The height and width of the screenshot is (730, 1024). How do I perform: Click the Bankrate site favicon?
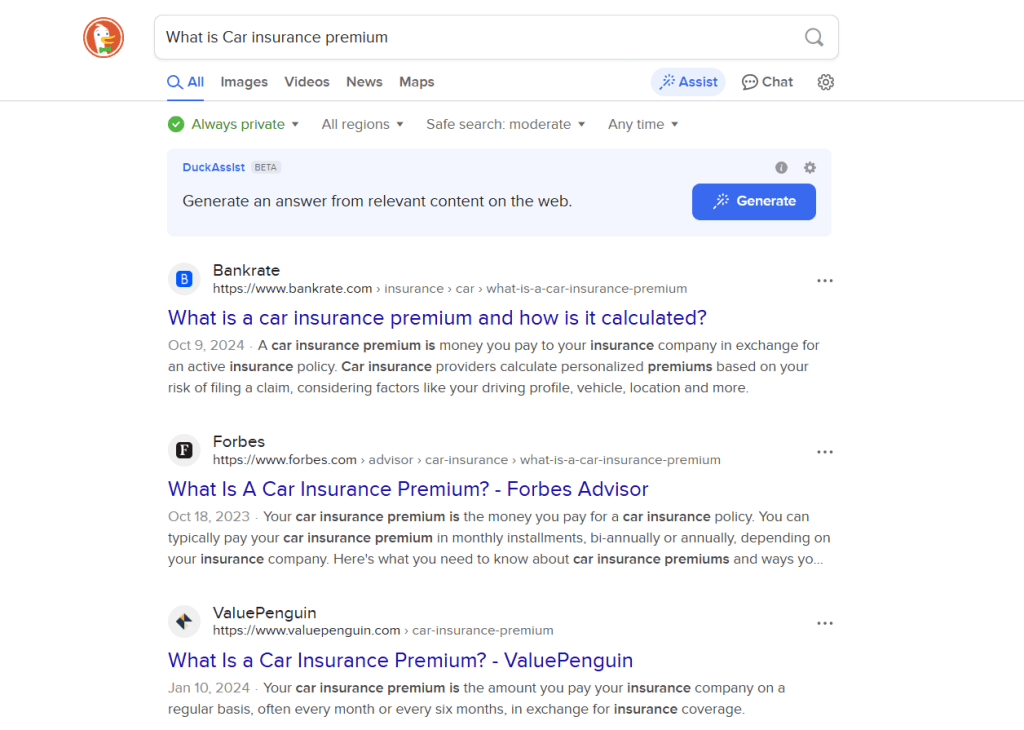184,279
